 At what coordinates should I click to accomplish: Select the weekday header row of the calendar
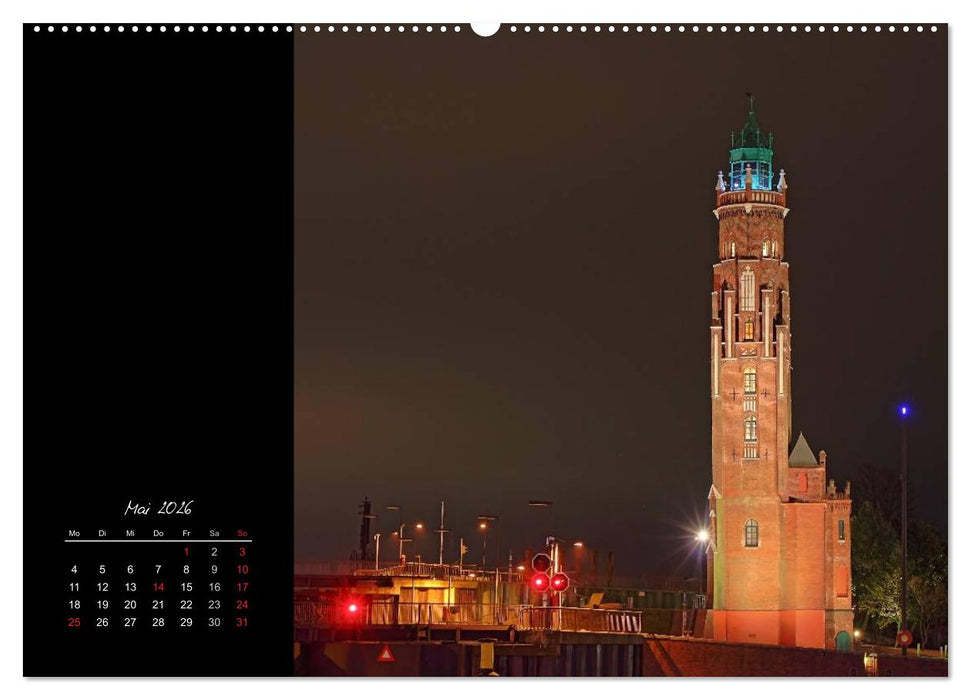(156, 533)
